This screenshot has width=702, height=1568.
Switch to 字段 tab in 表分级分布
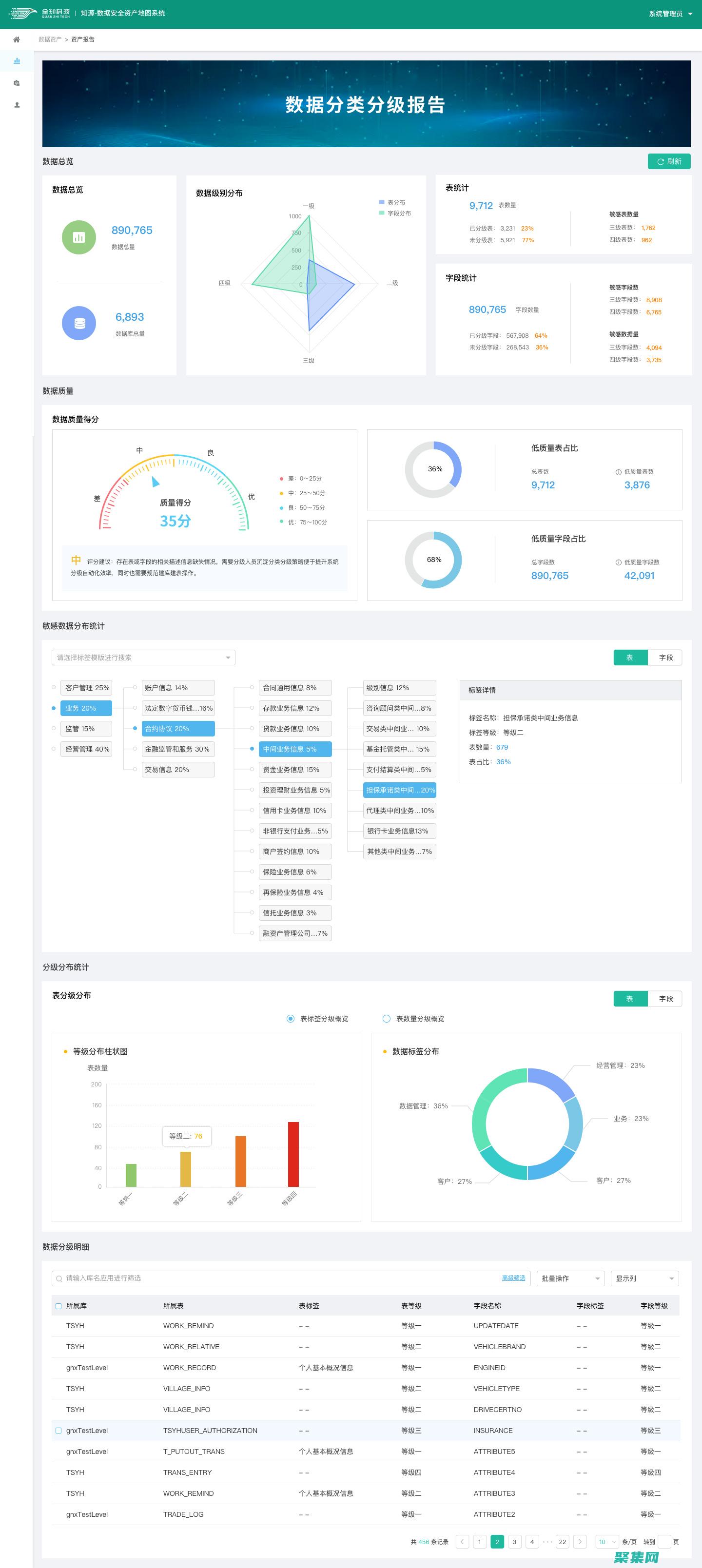[x=665, y=998]
